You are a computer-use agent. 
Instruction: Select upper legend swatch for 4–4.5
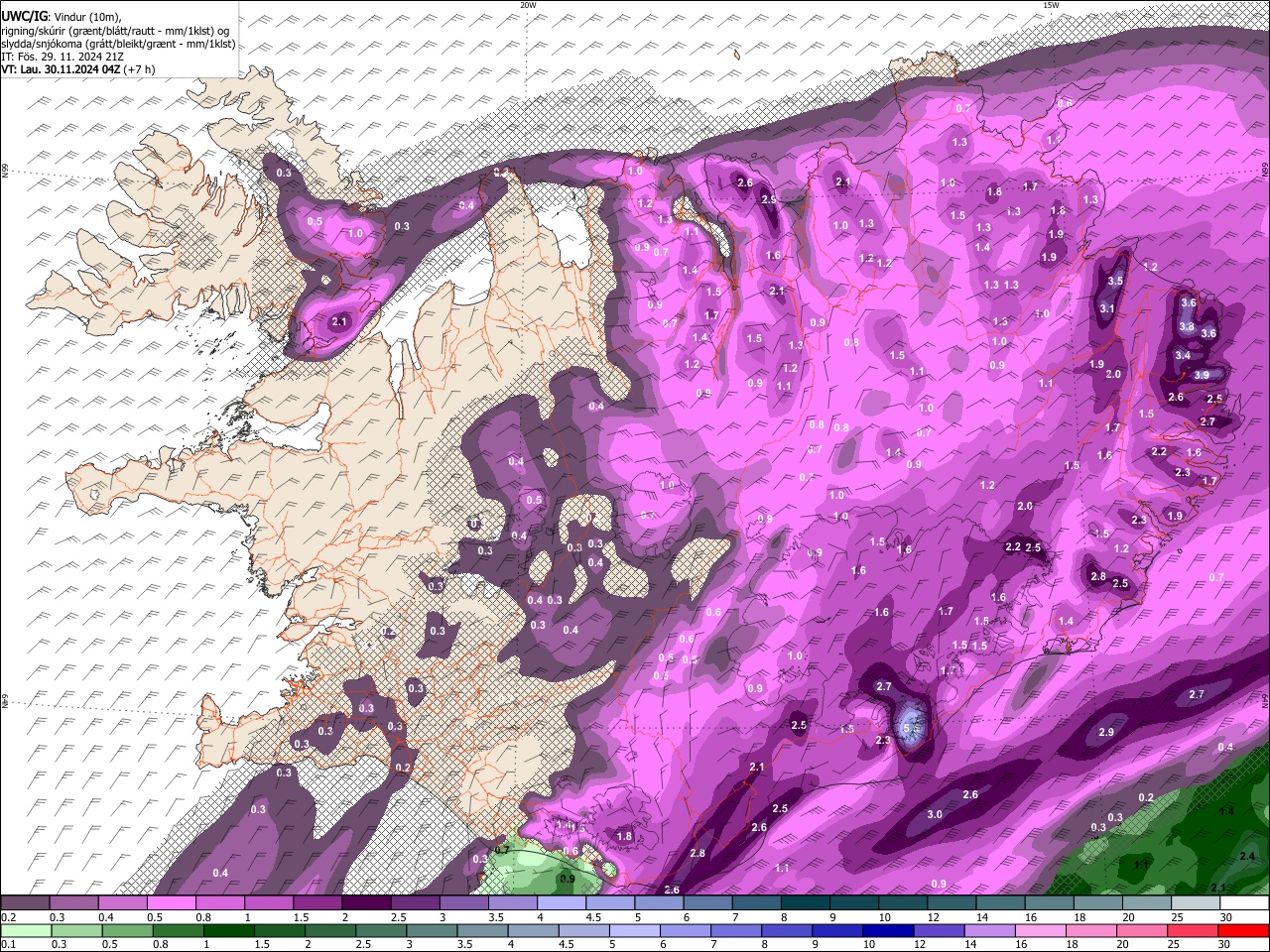[x=561, y=903]
